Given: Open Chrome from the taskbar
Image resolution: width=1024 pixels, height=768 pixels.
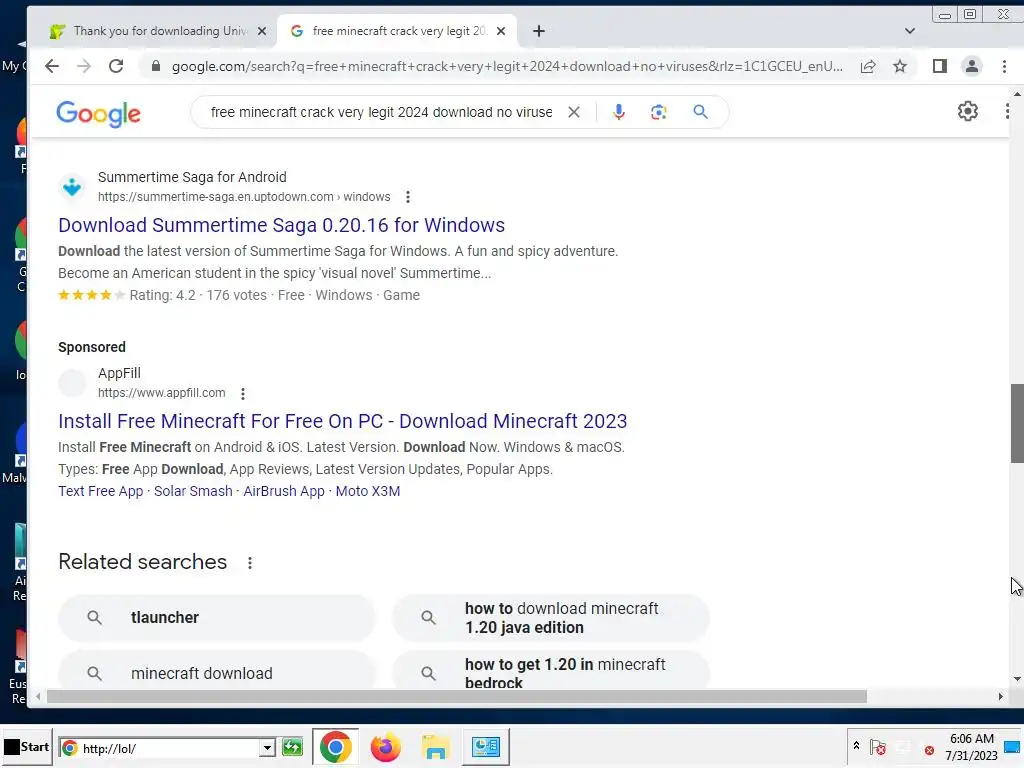Looking at the screenshot, I should [x=335, y=747].
